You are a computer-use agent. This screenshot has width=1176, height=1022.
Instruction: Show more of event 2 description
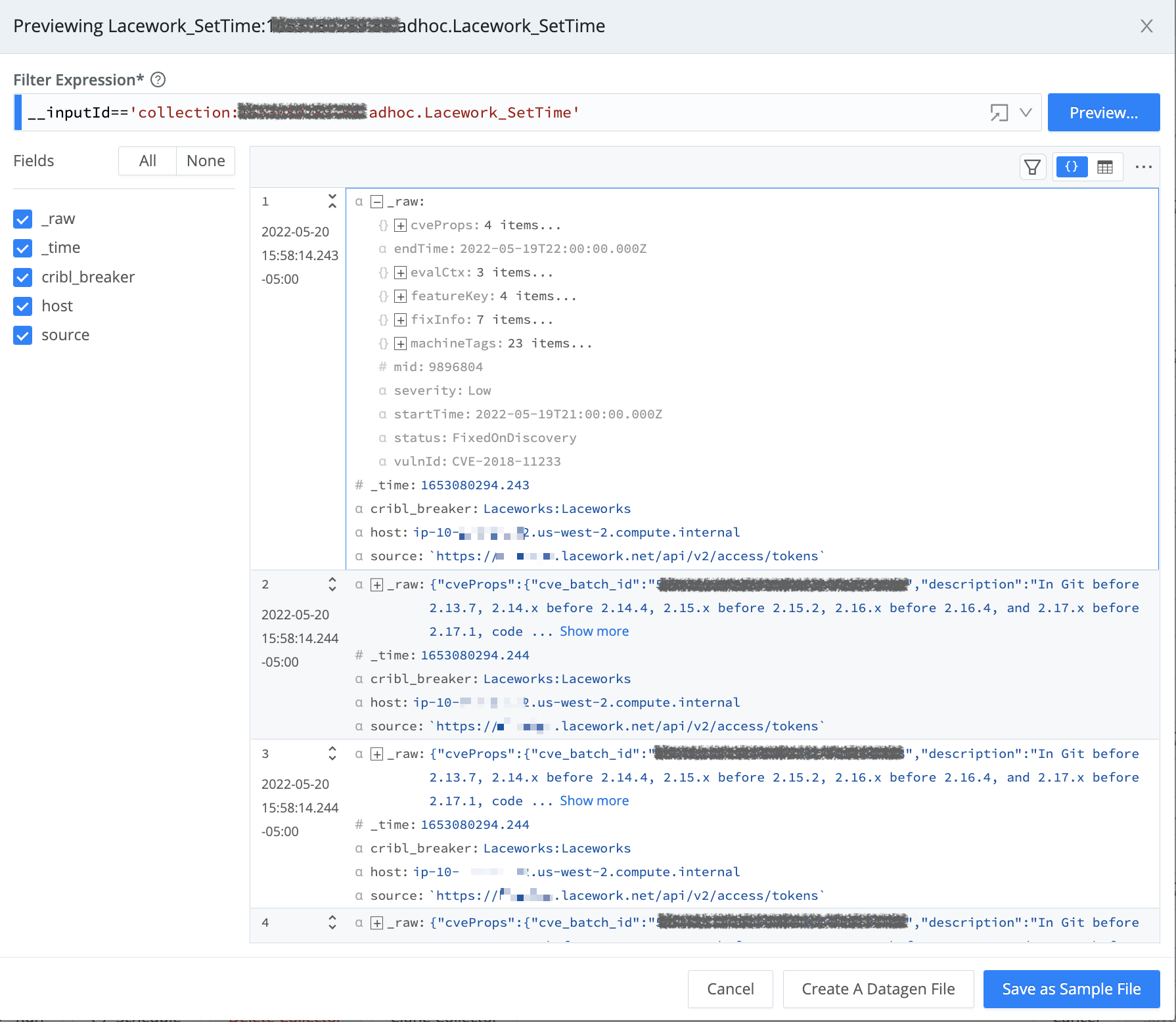(593, 631)
